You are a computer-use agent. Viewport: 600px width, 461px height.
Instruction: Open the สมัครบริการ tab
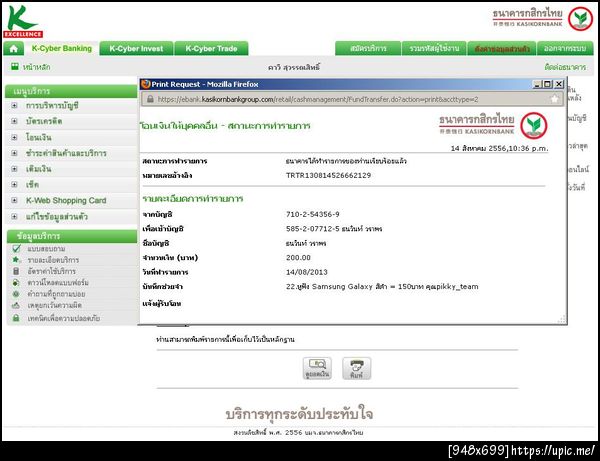pyautogui.click(x=368, y=49)
